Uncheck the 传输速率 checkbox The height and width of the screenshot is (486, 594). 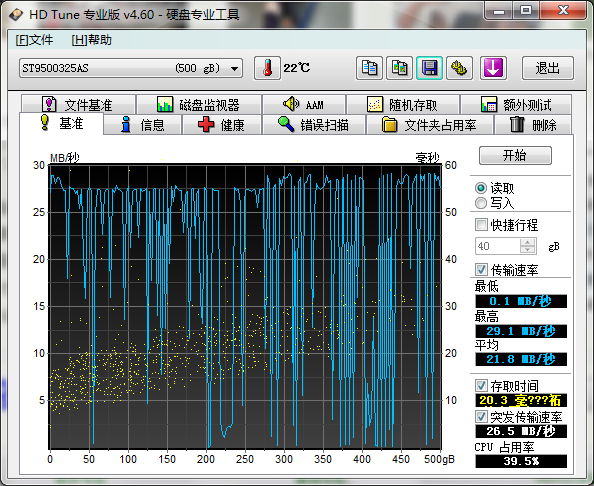pos(481,270)
